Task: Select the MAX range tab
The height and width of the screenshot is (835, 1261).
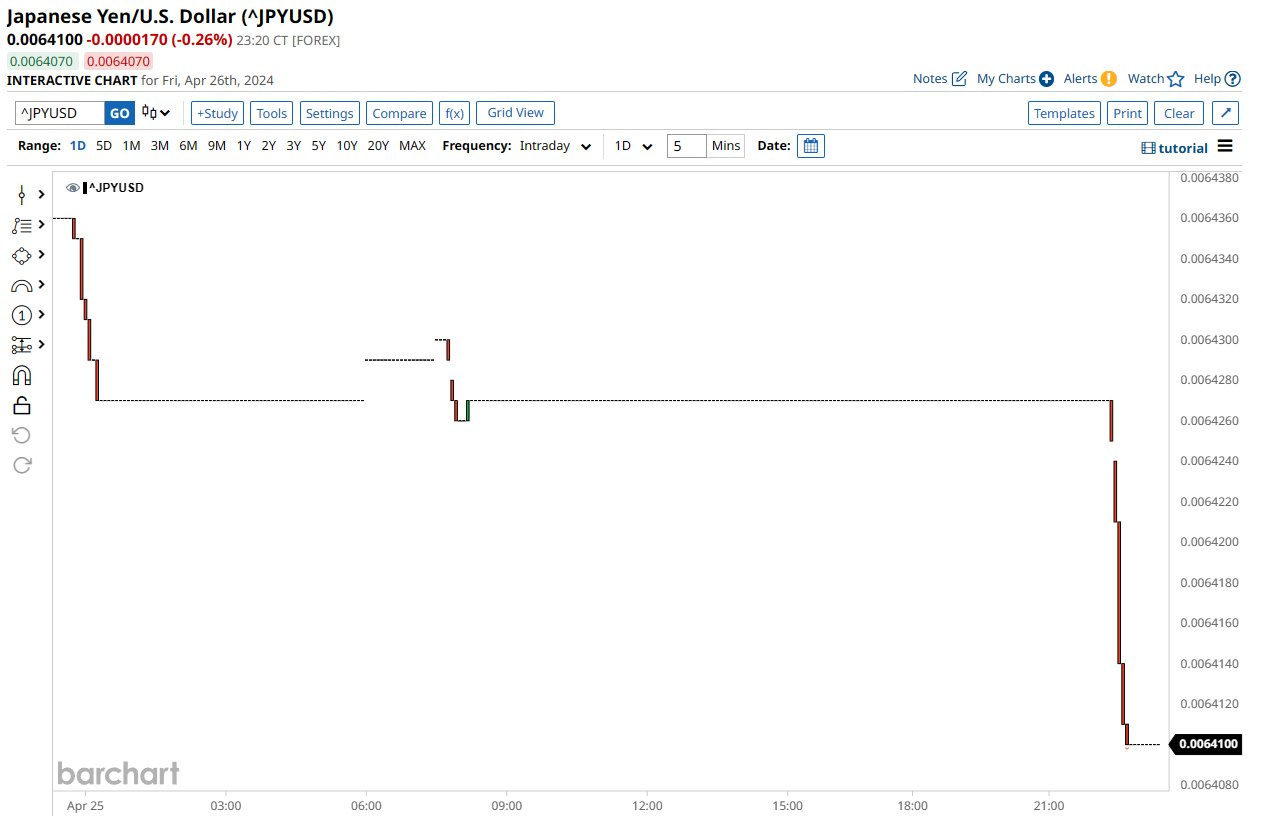Action: click(x=412, y=146)
